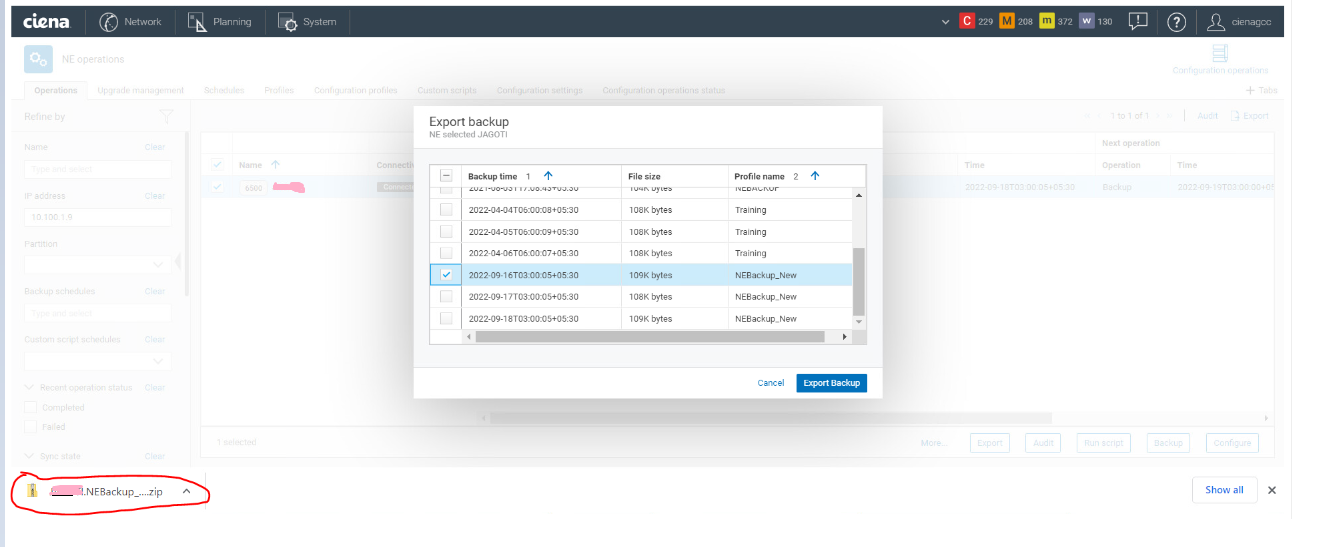The height and width of the screenshot is (547, 1341).
Task: Toggle select-all checkbox in backup table header
Action: [x=446, y=176]
